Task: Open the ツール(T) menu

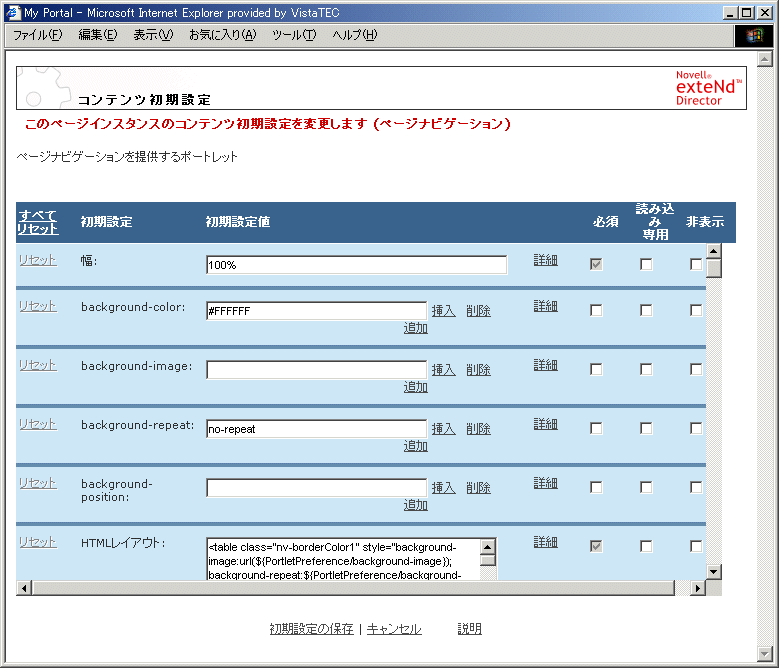Action: (294, 35)
